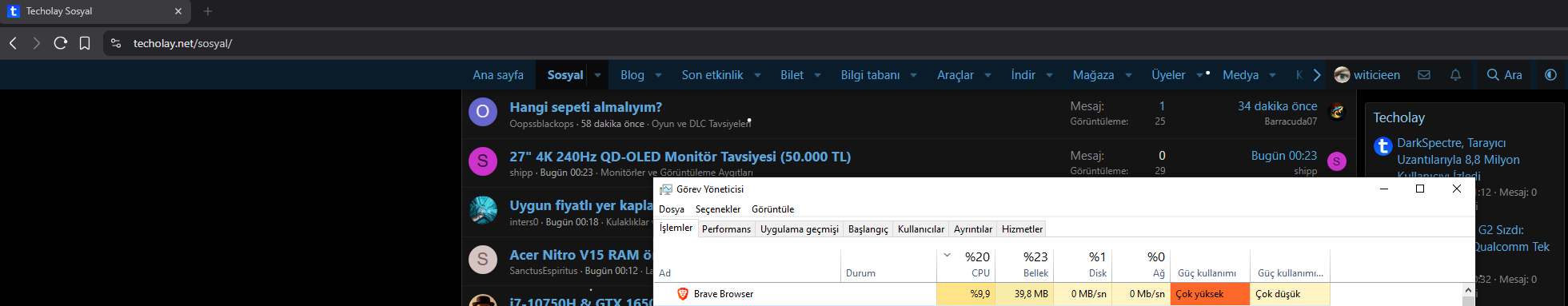Screen dimensions: 1568x306
Task: Open the inbox envelope icon
Action: pyautogui.click(x=1424, y=75)
